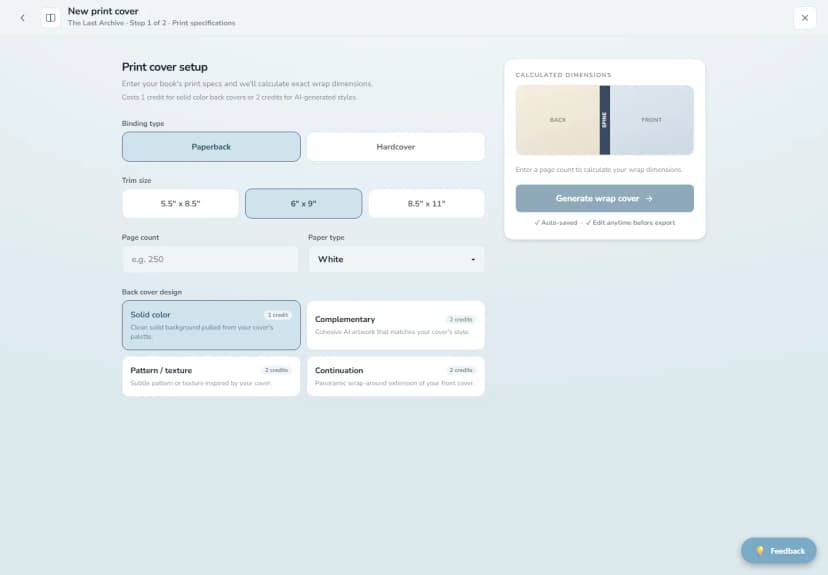The width and height of the screenshot is (828, 575).
Task: Click the 1 credit badge on Solid color
Action: pos(278,315)
